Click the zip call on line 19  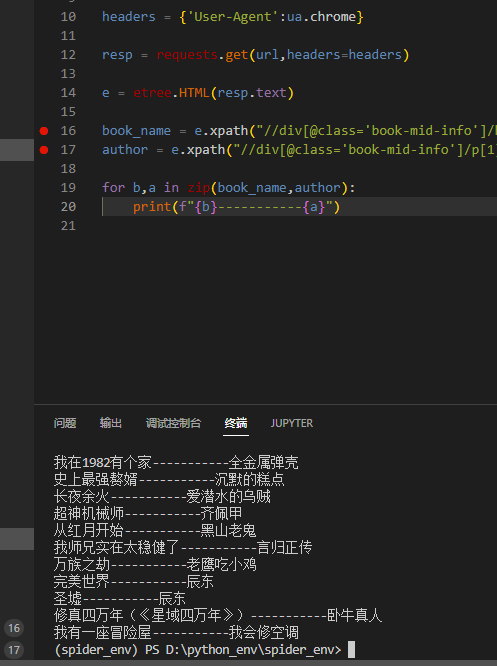(x=199, y=188)
